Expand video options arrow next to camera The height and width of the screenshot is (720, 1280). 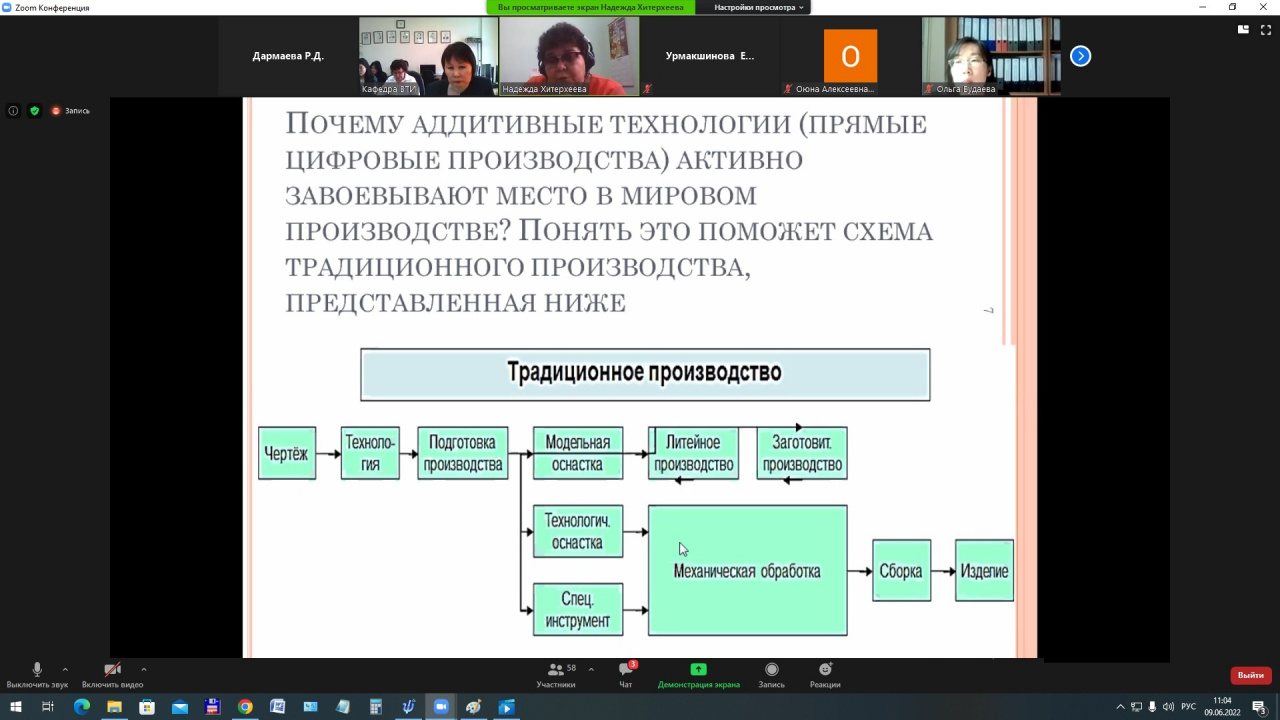(x=144, y=669)
